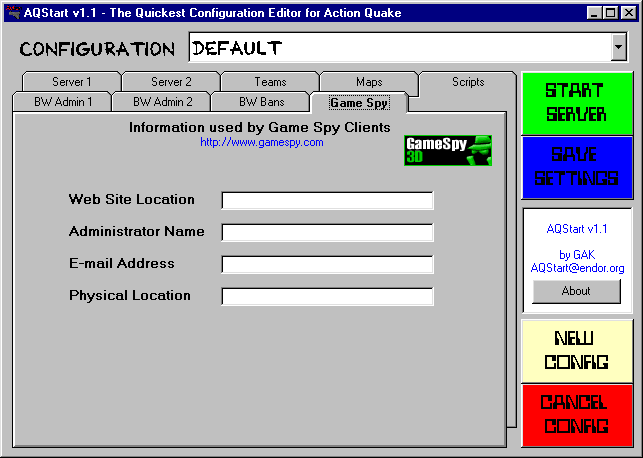Expand the Configuration dropdown arrow
Viewport: 643px width, 458px height.
coord(618,47)
